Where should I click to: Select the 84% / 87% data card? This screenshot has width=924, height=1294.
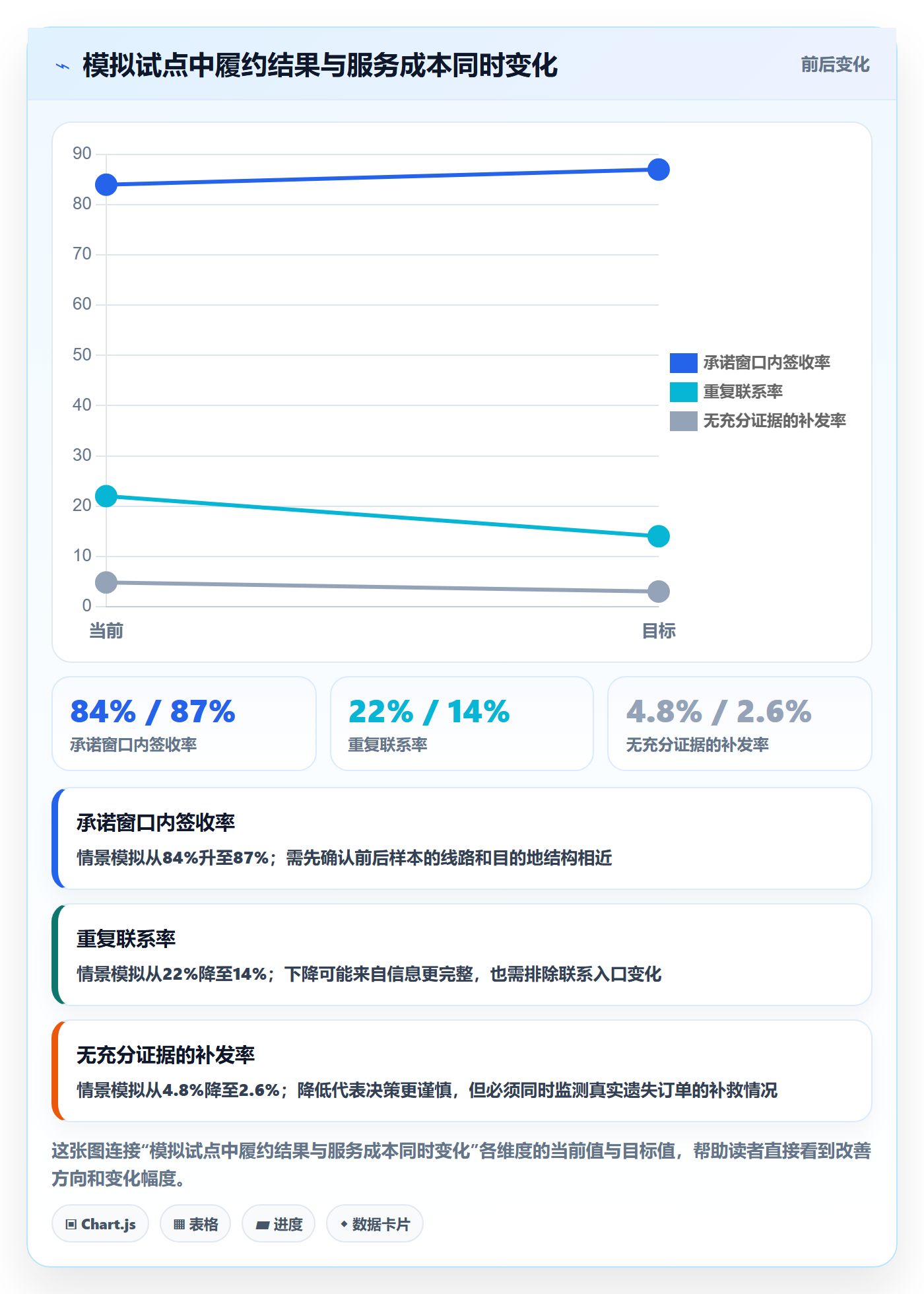(184, 724)
